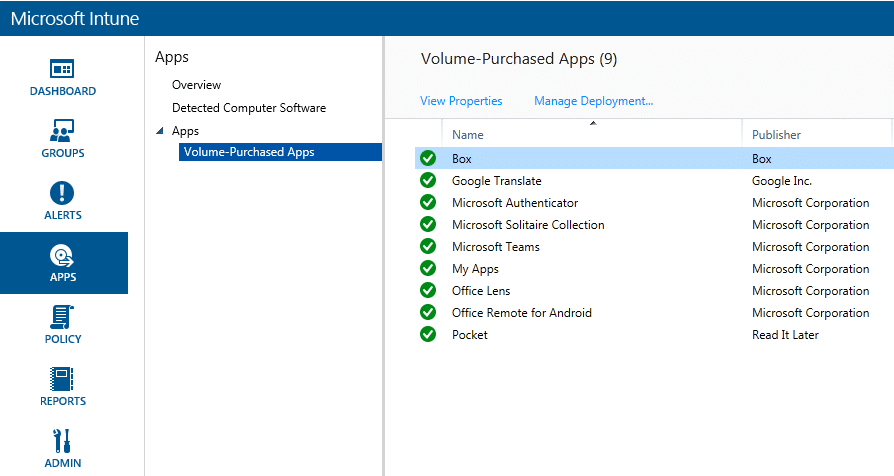
Task: Click green status check next to Google Translate
Action: [428, 180]
